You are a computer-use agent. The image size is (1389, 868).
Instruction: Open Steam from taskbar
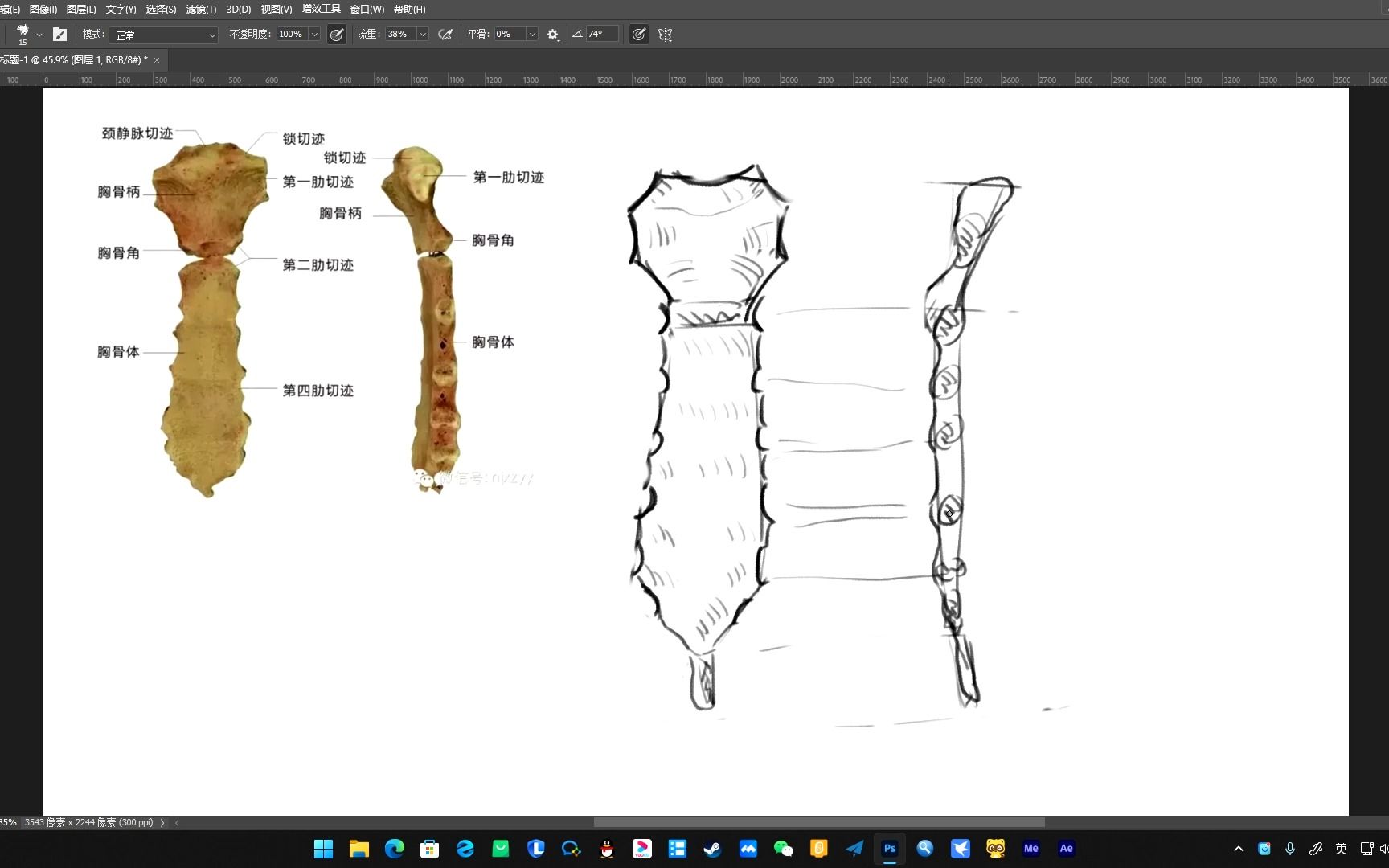click(713, 849)
